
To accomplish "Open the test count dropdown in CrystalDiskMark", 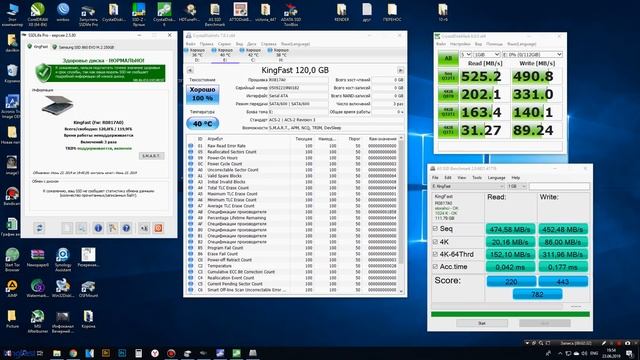I will tap(466, 54).
